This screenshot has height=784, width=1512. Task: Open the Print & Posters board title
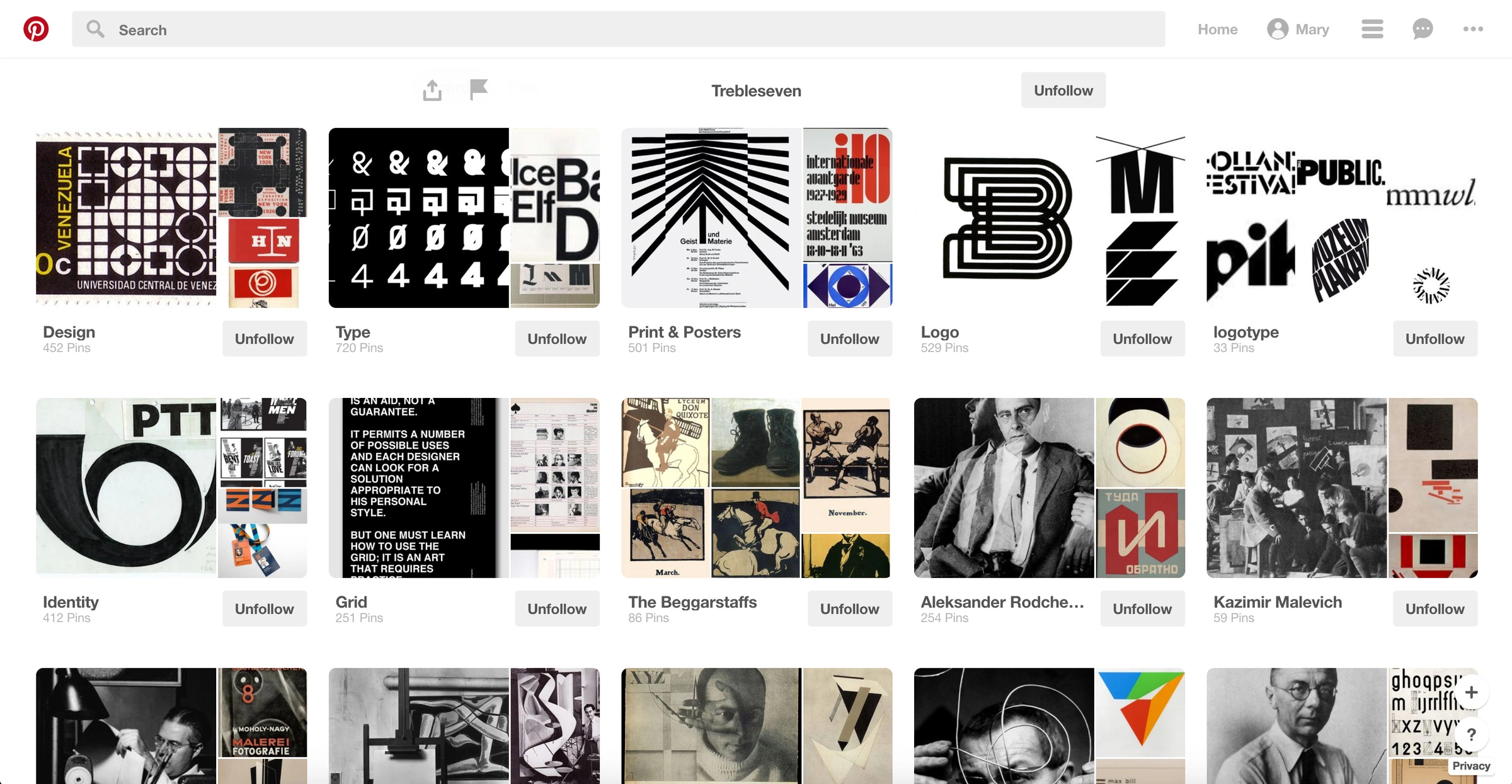point(684,332)
